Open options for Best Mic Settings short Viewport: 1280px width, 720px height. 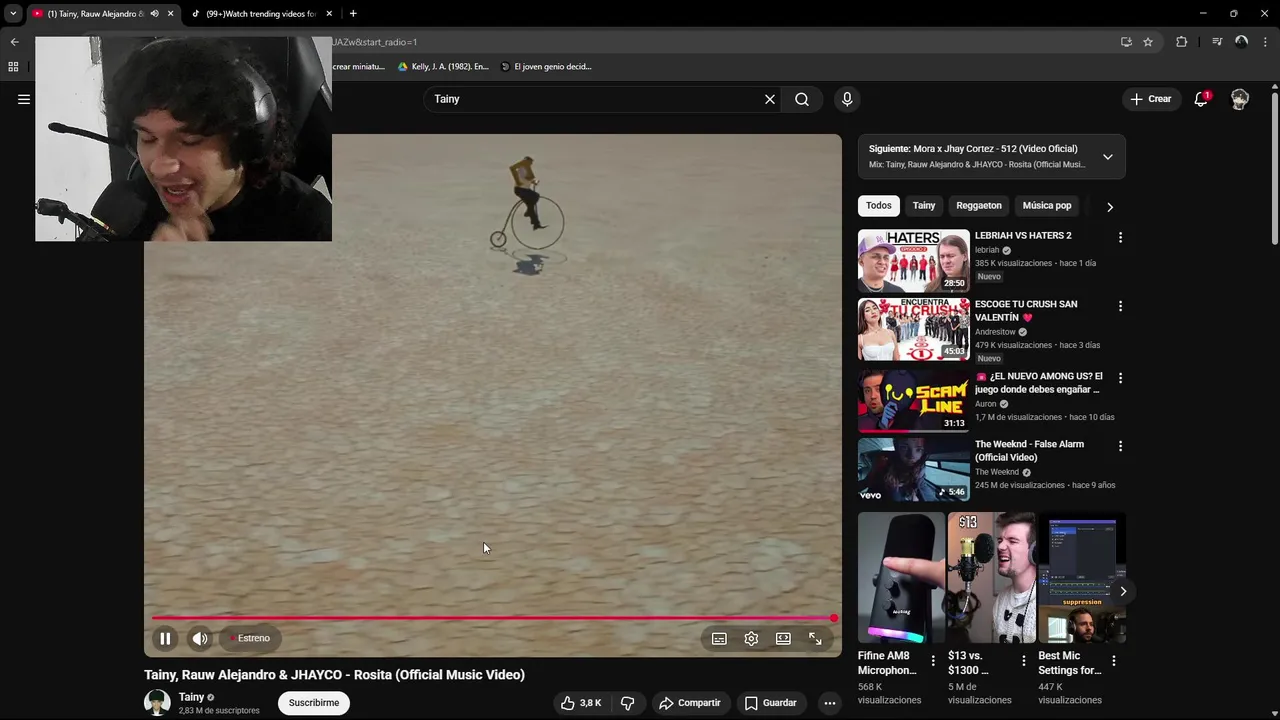pyautogui.click(x=1113, y=661)
